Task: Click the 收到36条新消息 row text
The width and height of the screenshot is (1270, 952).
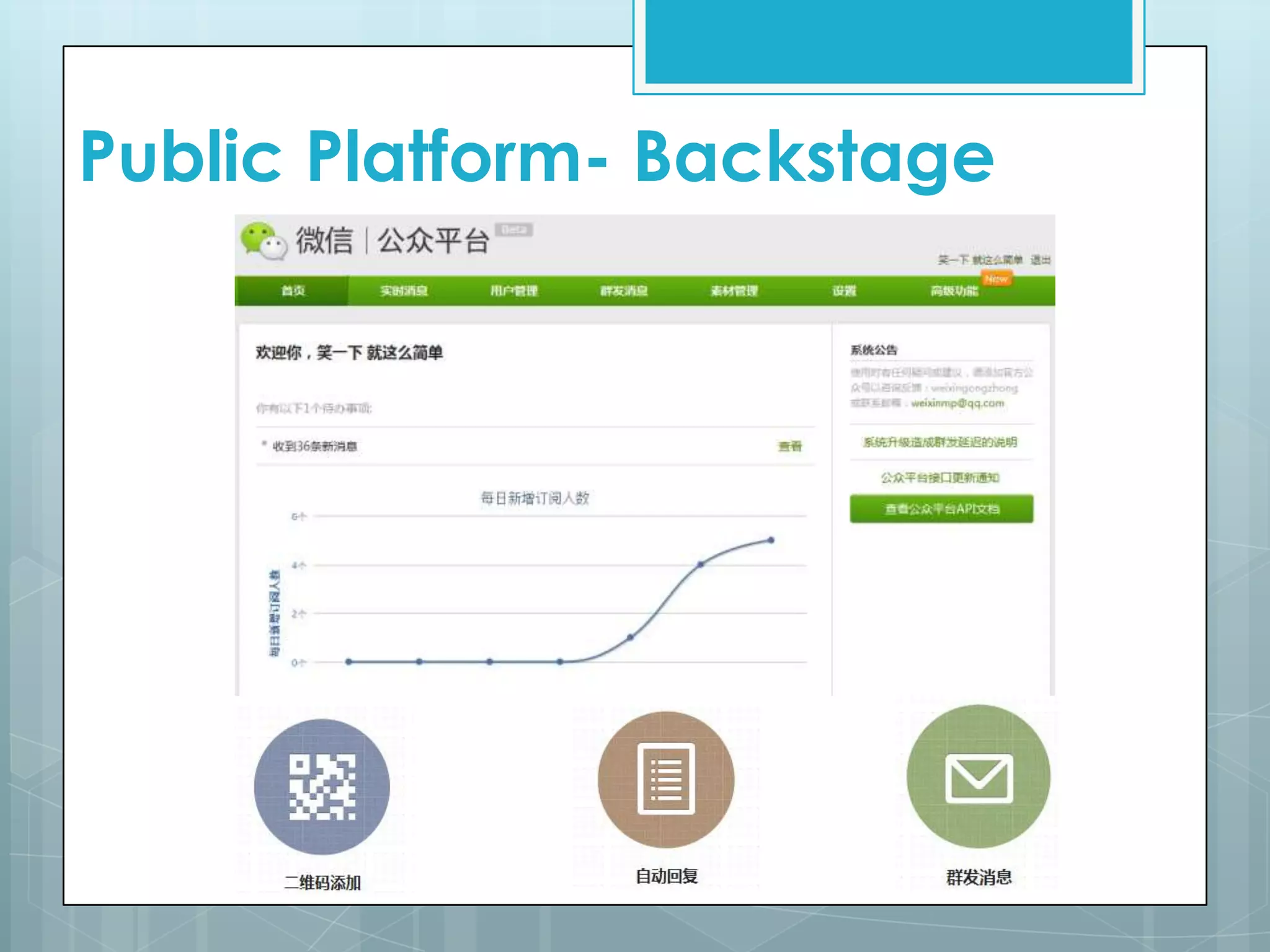Action: click(314, 446)
